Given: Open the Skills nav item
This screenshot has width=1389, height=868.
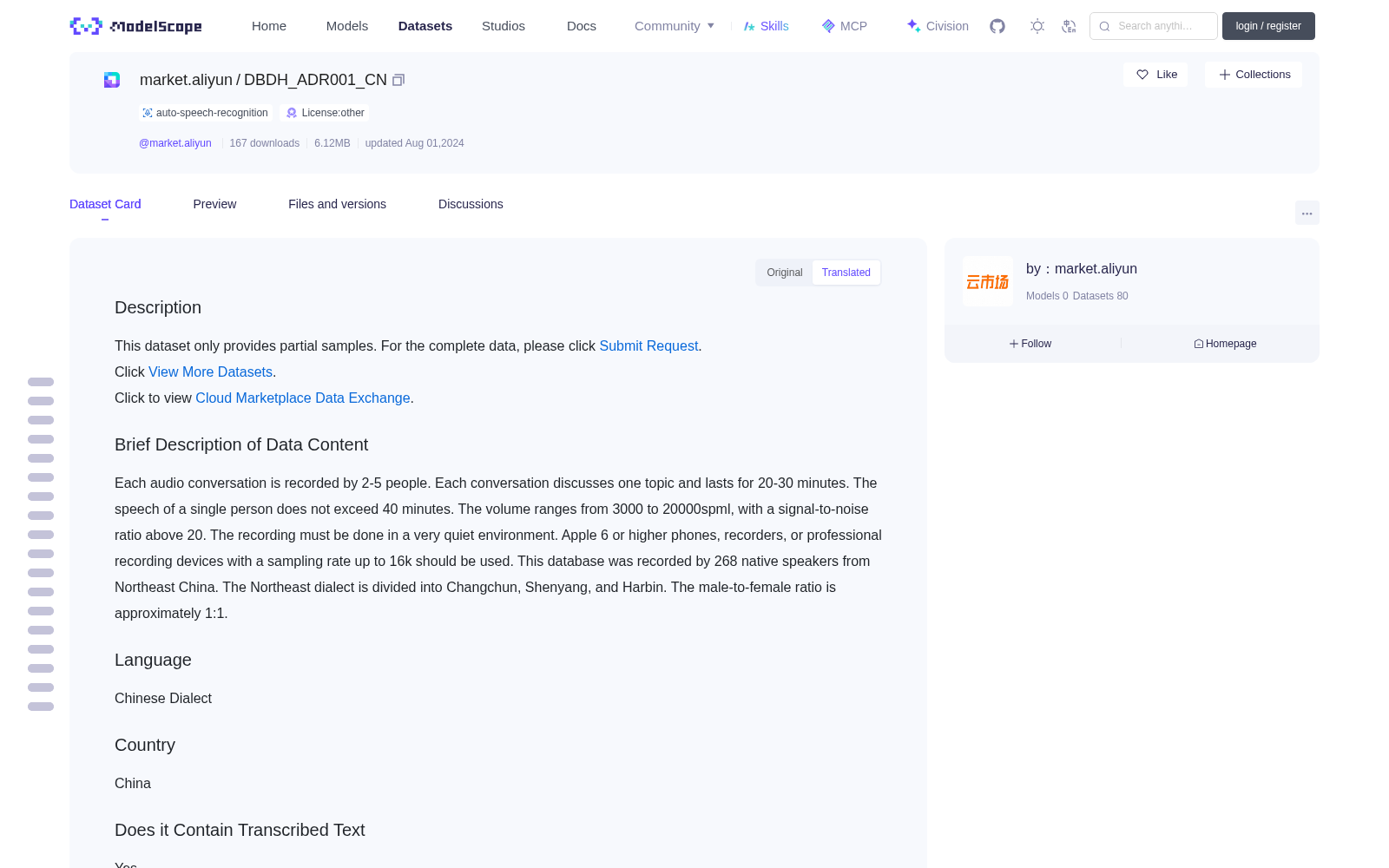Looking at the screenshot, I should 766,26.
